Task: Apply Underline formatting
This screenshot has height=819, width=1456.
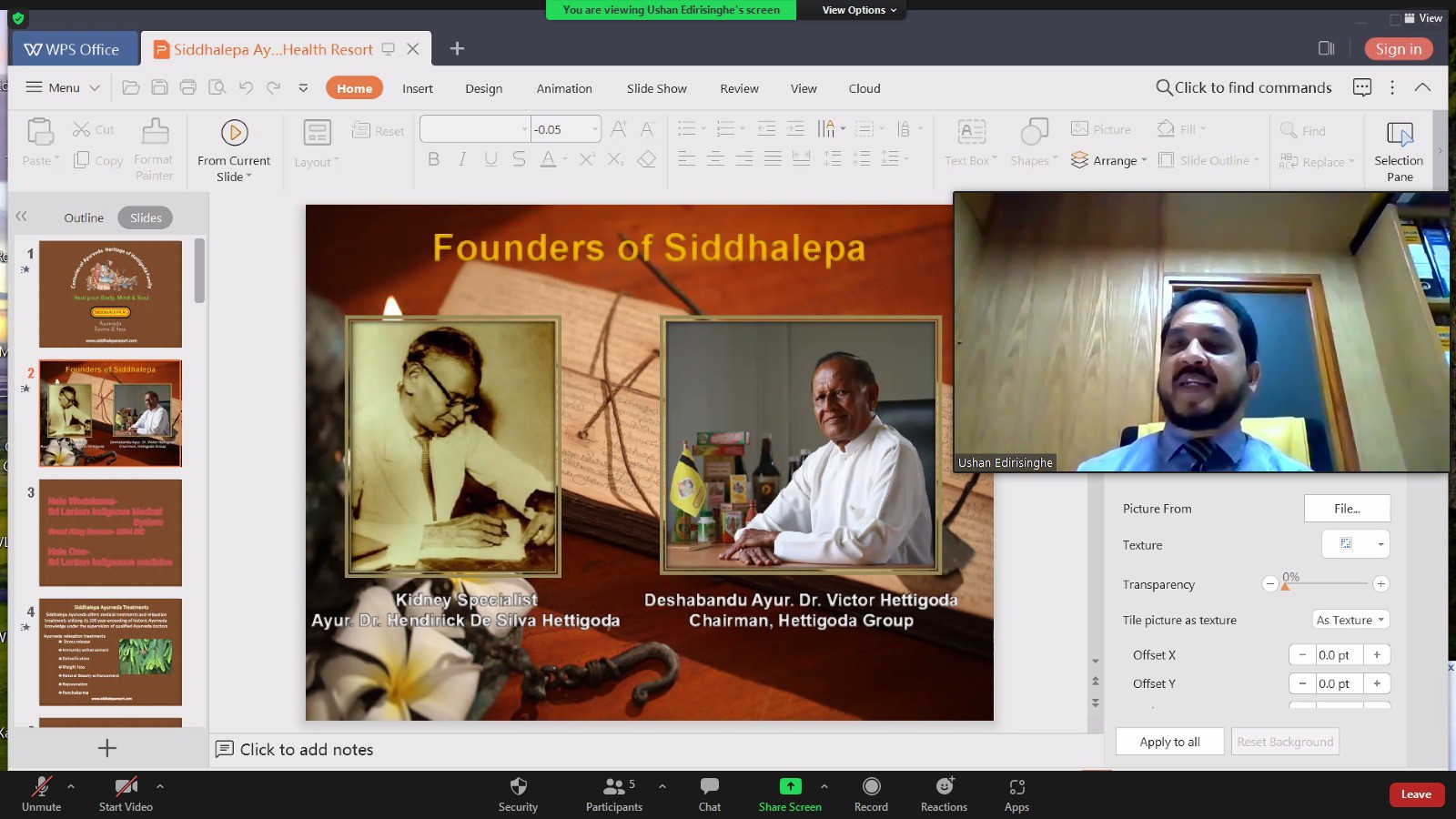Action: pyautogui.click(x=490, y=159)
